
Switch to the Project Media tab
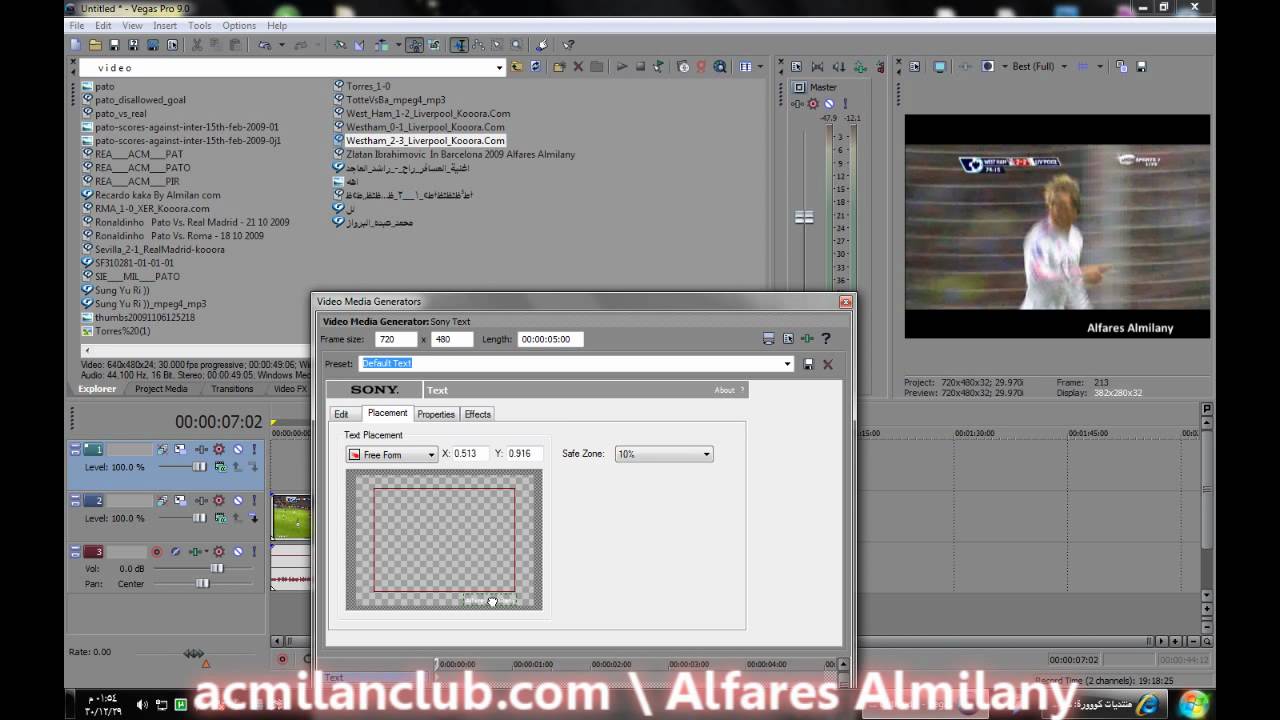point(161,389)
